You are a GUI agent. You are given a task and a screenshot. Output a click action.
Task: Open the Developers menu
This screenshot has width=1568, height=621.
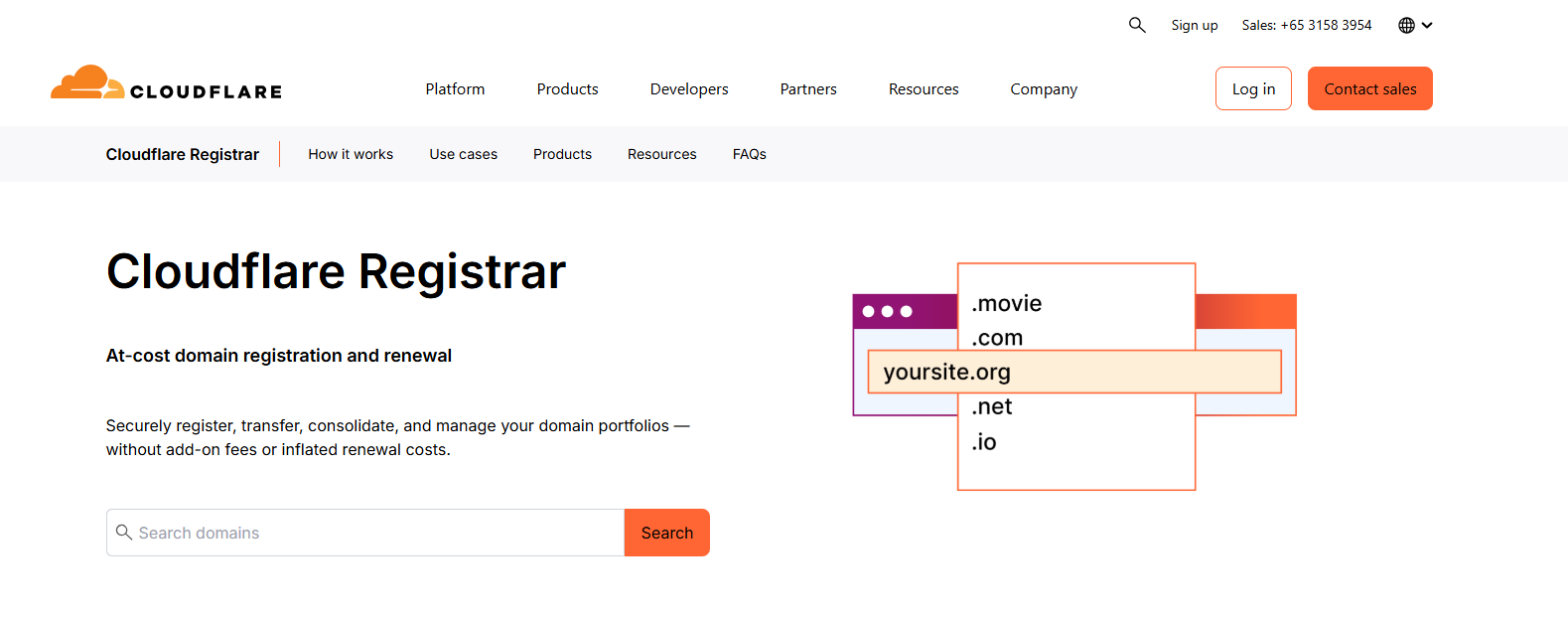click(x=689, y=89)
